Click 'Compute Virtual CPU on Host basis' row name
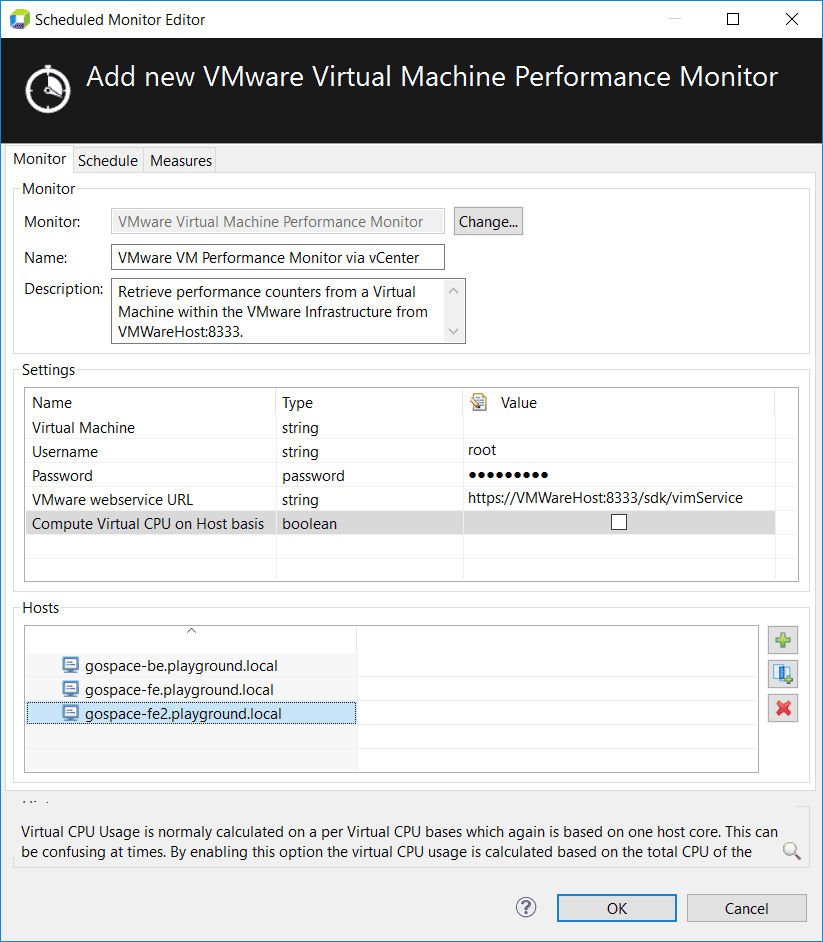 tap(148, 523)
